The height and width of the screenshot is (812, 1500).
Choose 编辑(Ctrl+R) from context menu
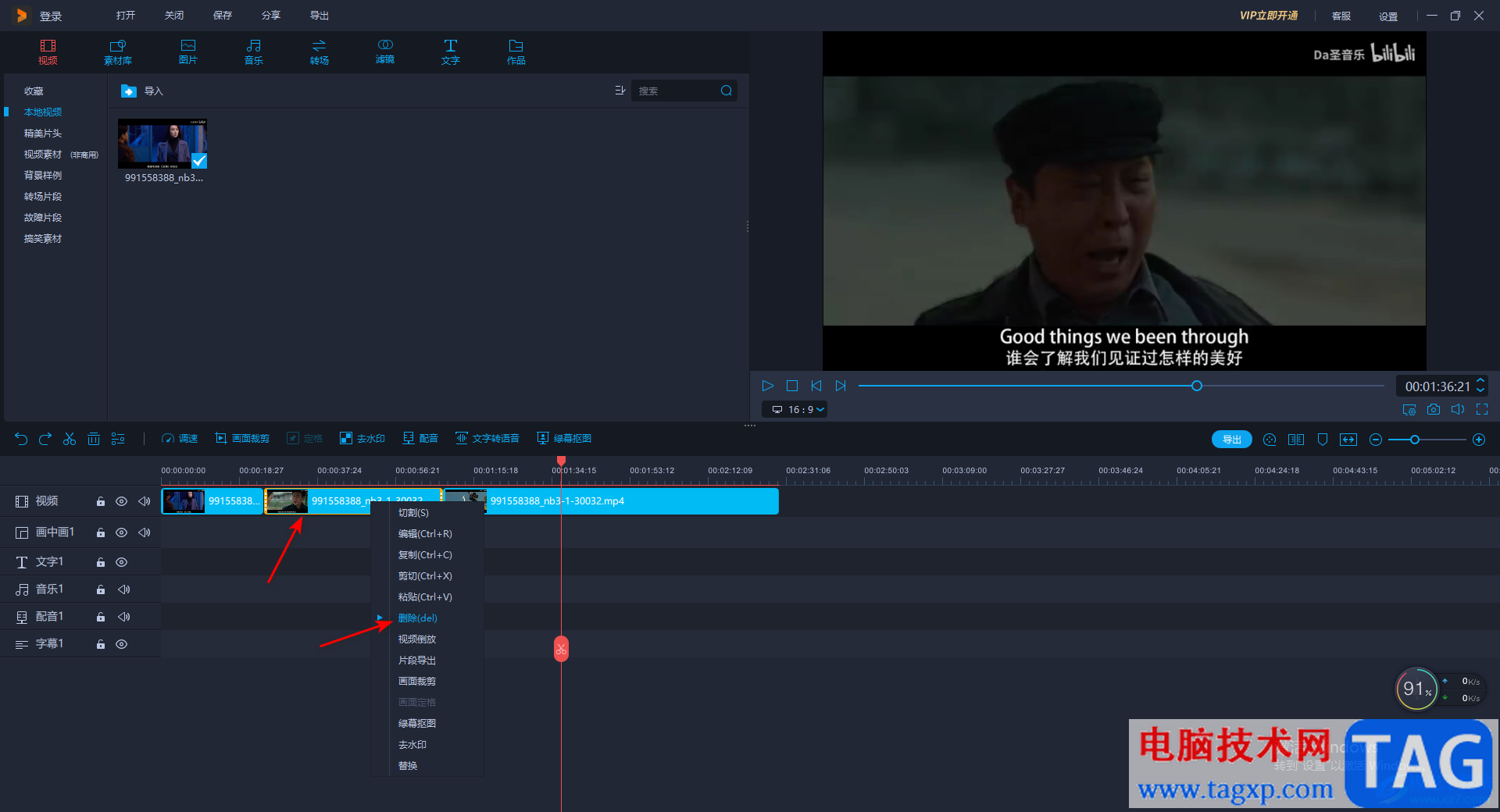click(x=425, y=534)
